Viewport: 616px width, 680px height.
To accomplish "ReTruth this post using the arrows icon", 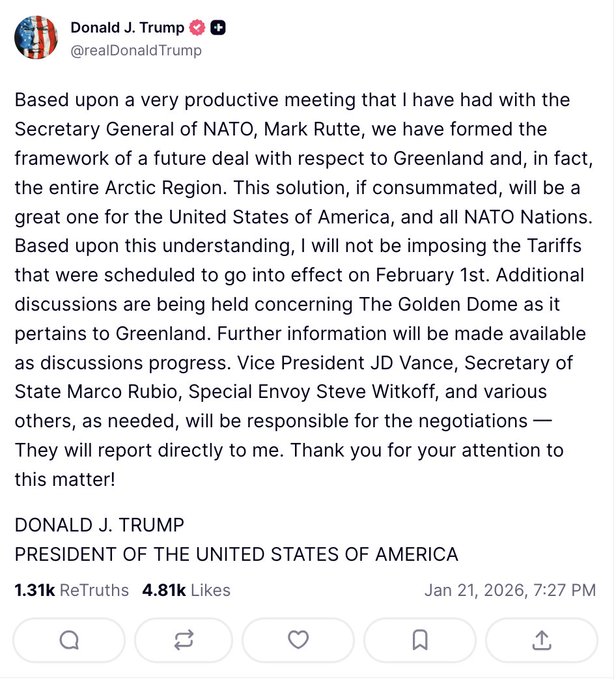I will (x=183, y=640).
